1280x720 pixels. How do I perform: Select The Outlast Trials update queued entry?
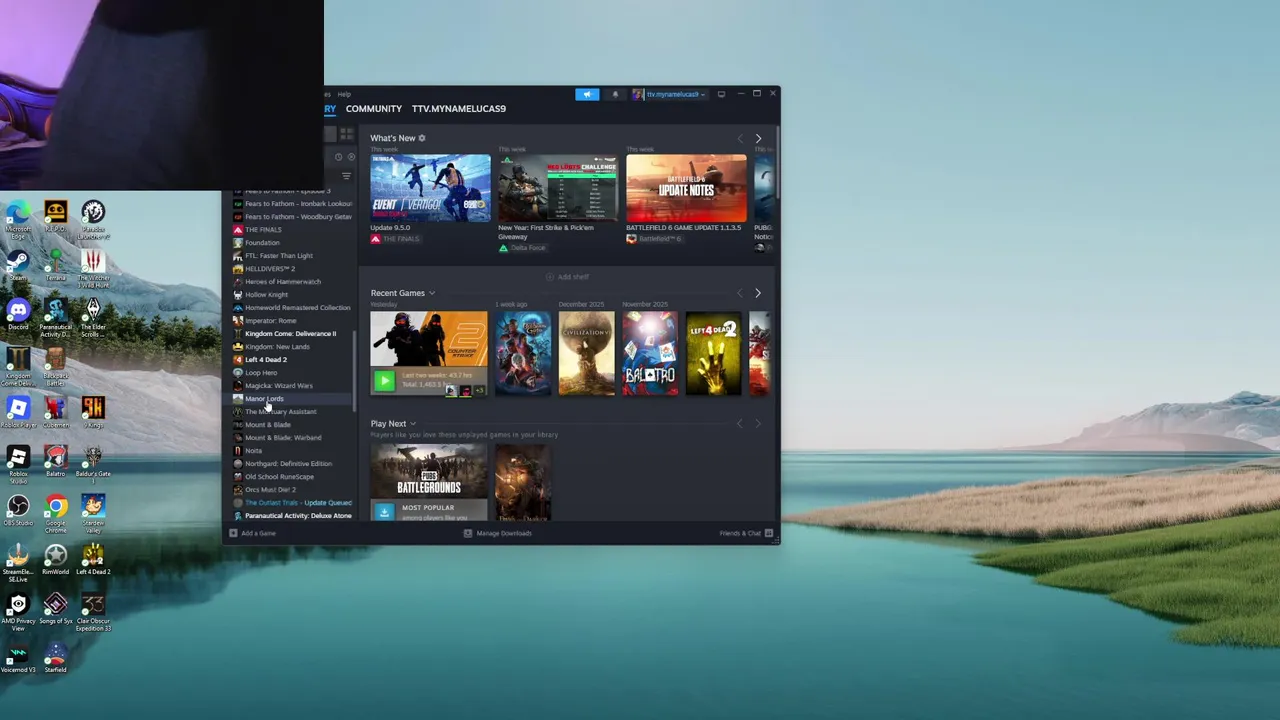coord(294,503)
